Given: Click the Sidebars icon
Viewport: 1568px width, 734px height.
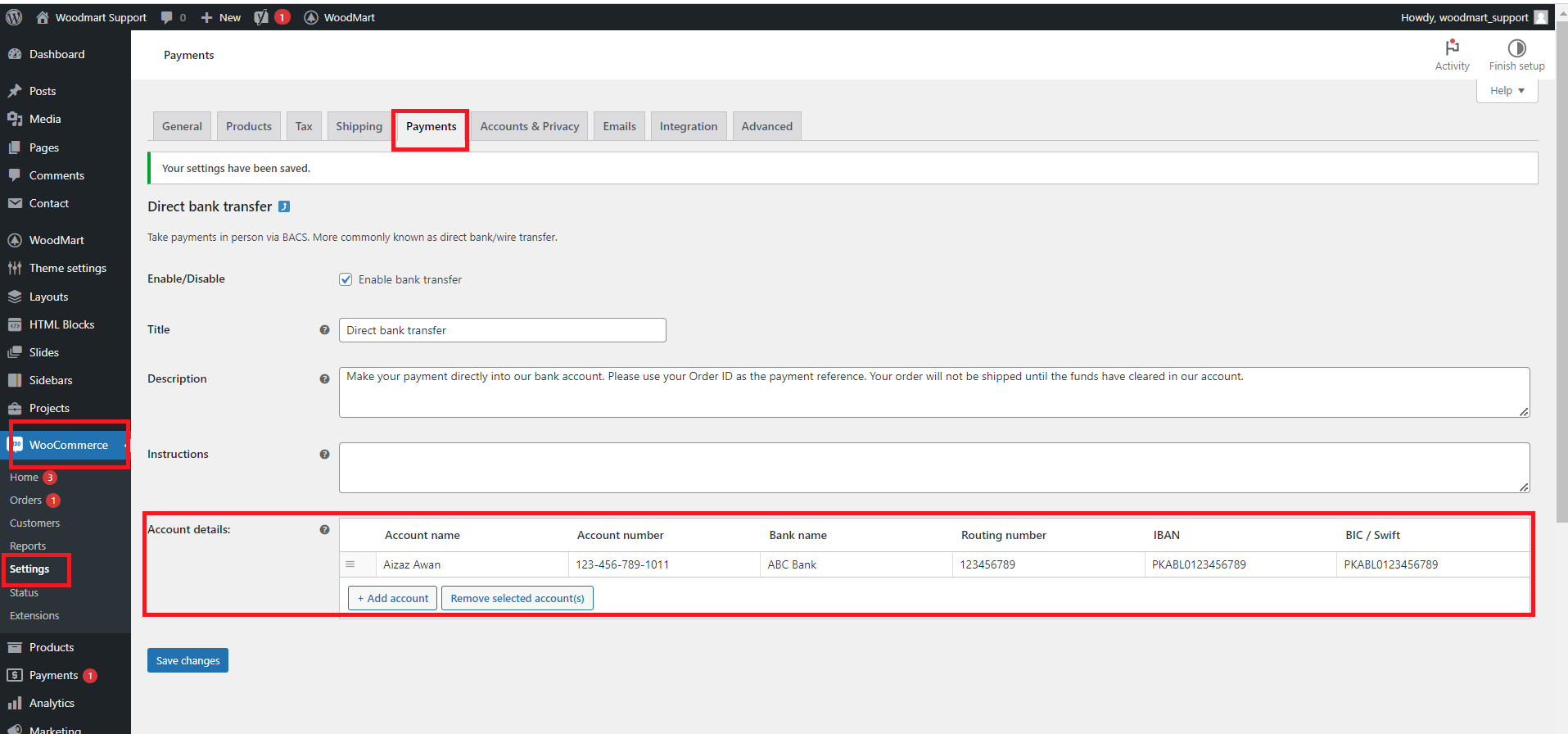Looking at the screenshot, I should pyautogui.click(x=15, y=380).
